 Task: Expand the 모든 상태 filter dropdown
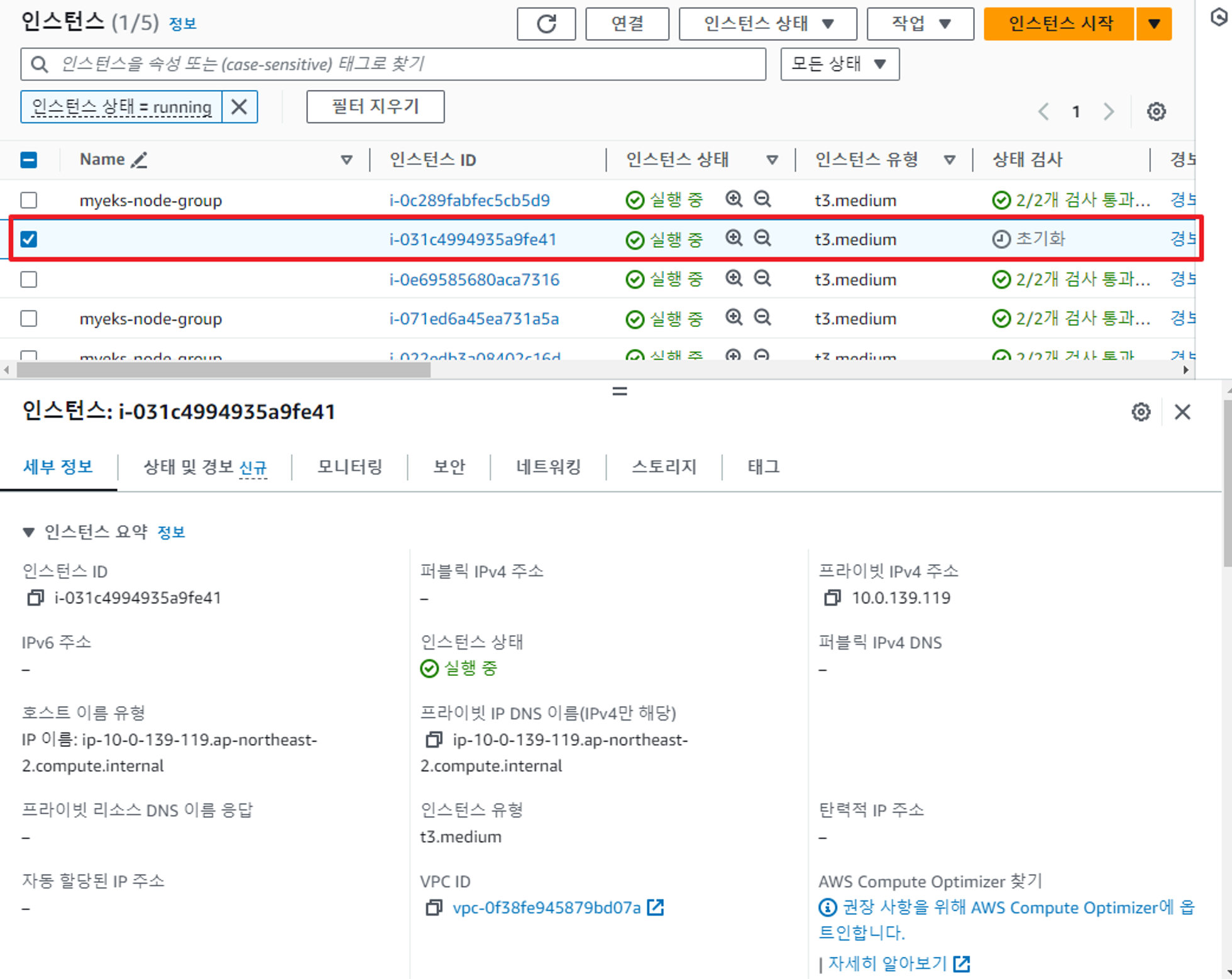[839, 64]
